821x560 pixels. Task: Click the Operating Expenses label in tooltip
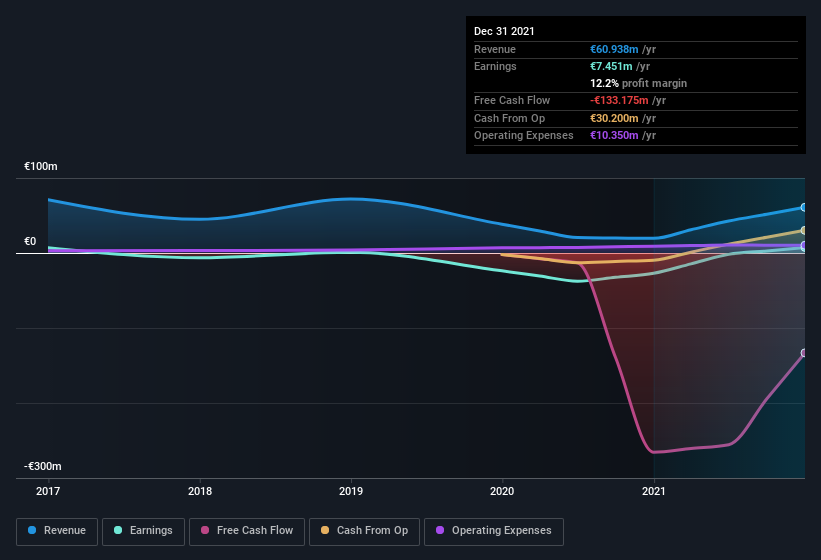tap(524, 135)
